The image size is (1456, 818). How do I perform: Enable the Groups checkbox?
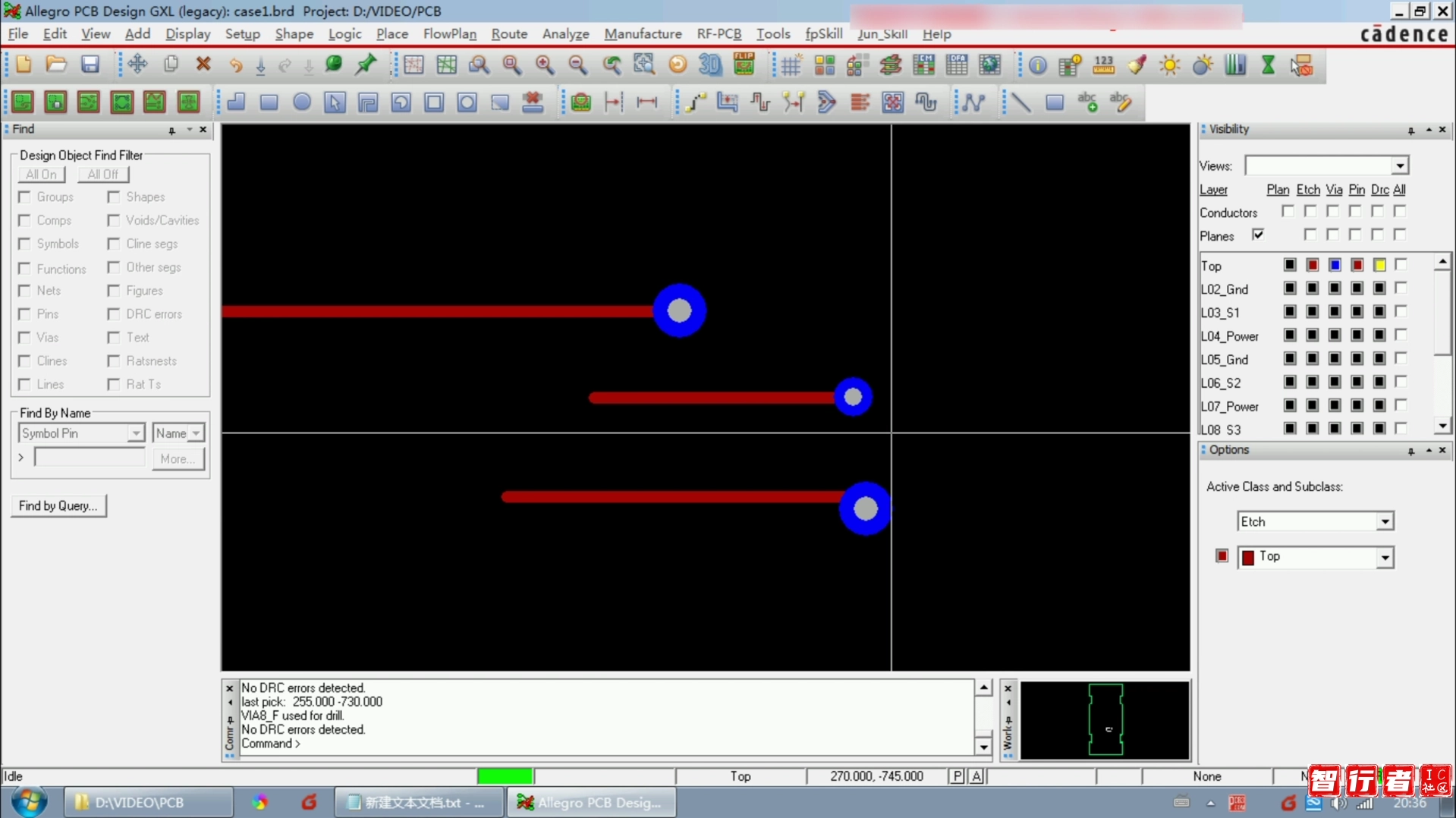25,197
